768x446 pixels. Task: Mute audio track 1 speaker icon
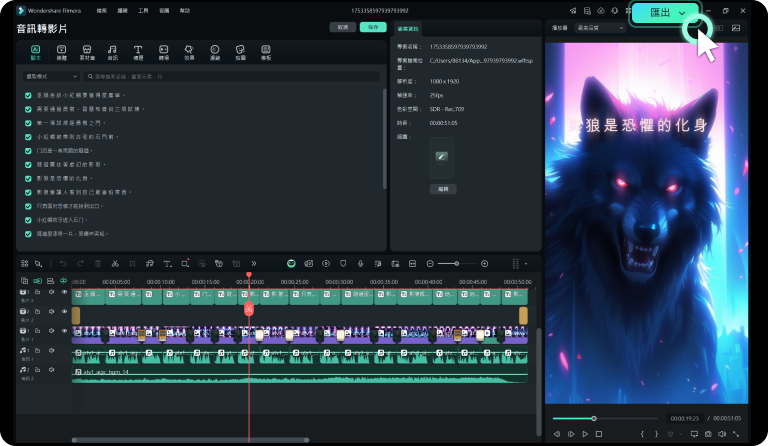point(51,351)
